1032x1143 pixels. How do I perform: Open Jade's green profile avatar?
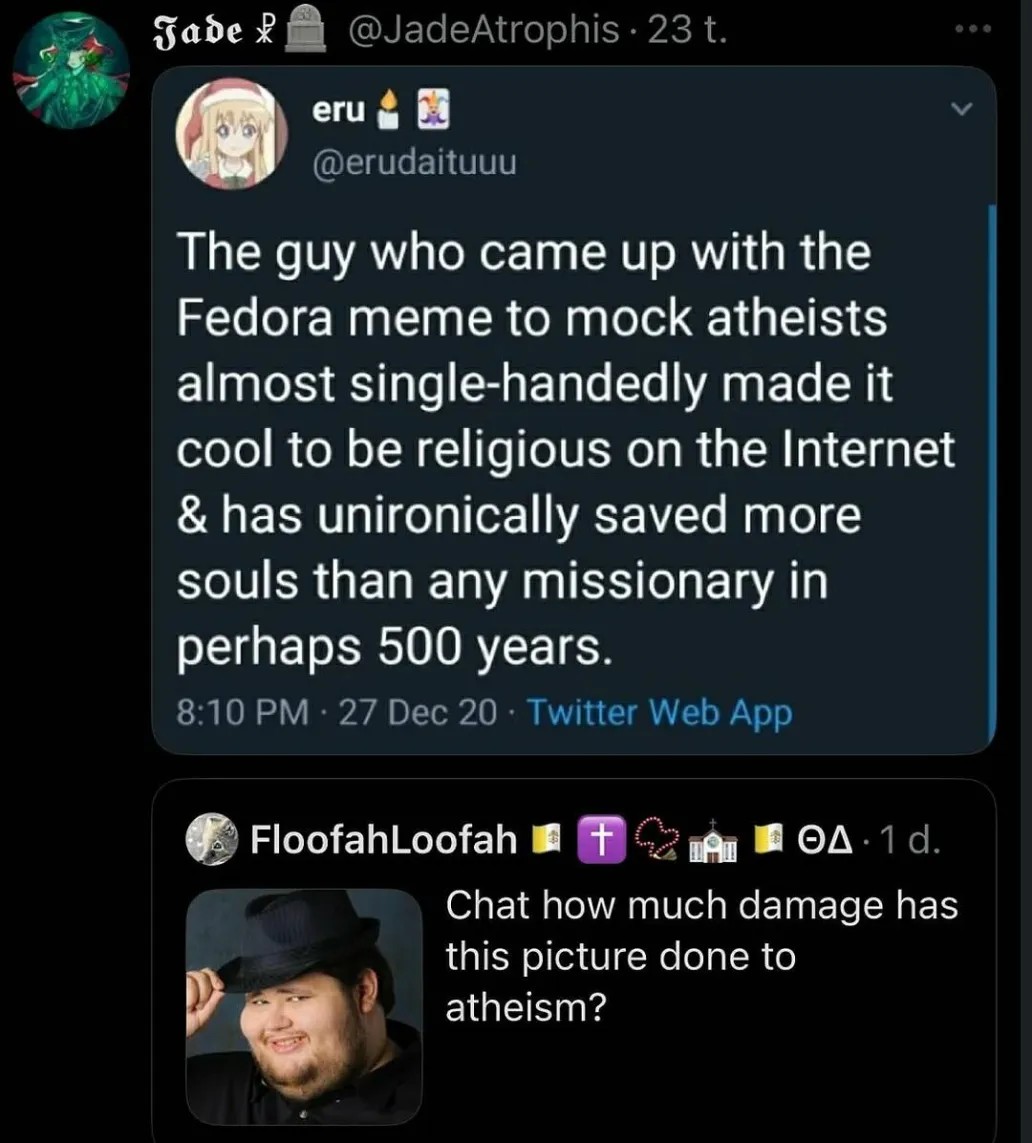click(69, 68)
